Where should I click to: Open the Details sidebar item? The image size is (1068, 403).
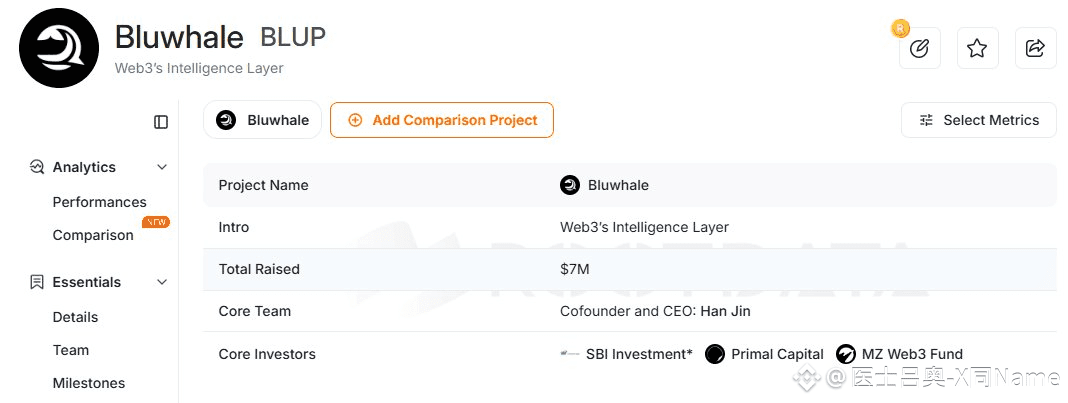click(75, 317)
